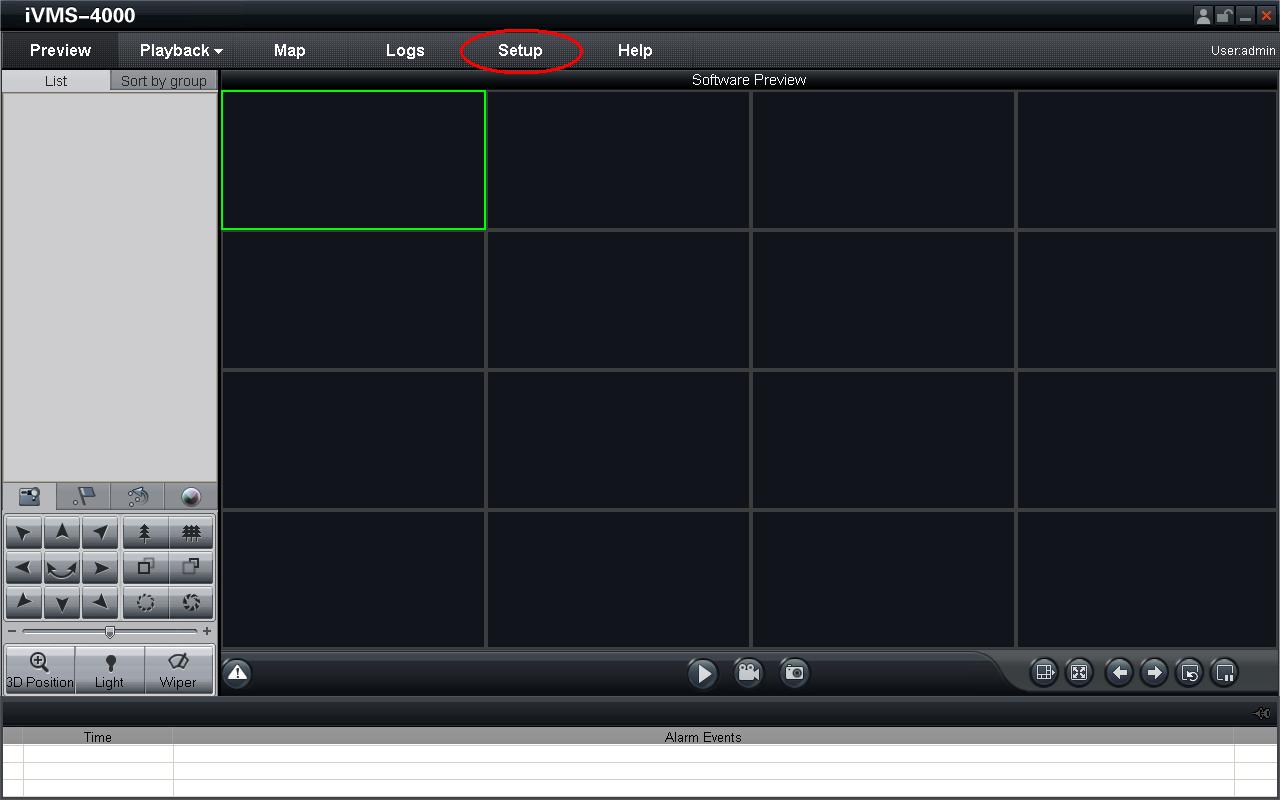Viewport: 1280px width, 800px height.
Task: Open the Help menu
Action: point(635,50)
